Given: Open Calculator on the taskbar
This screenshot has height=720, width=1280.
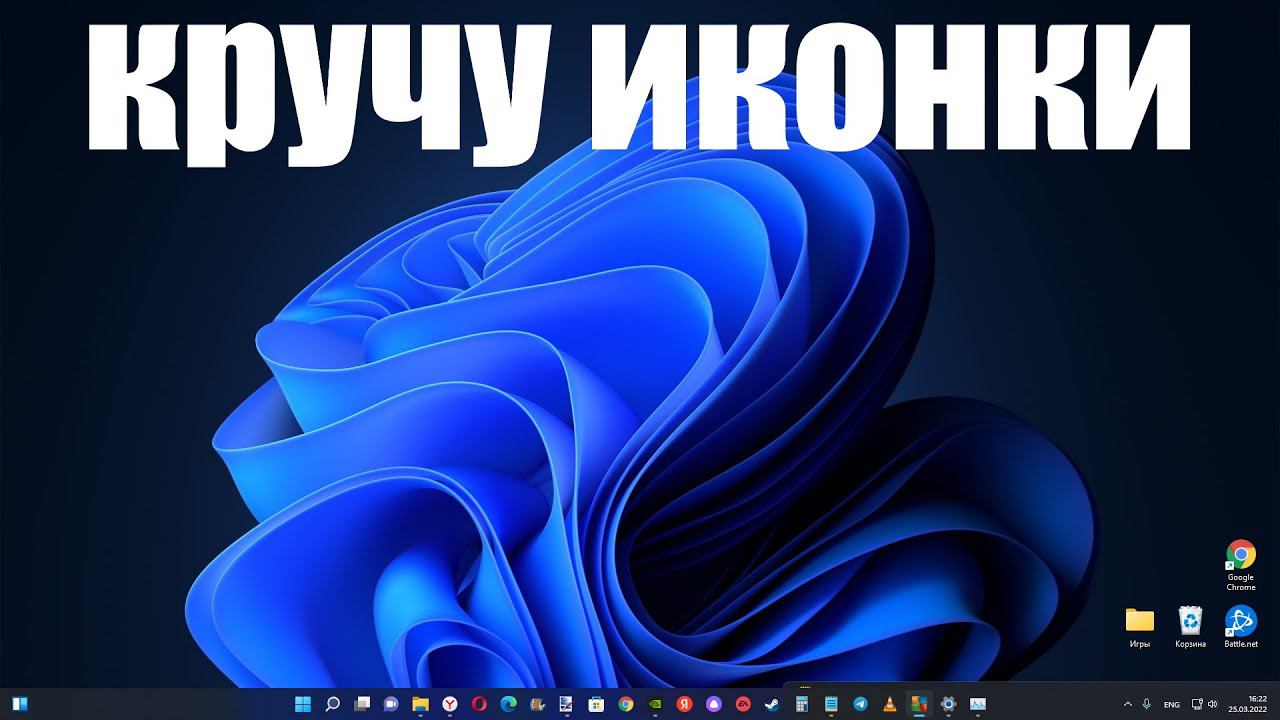Looking at the screenshot, I should click(x=801, y=704).
